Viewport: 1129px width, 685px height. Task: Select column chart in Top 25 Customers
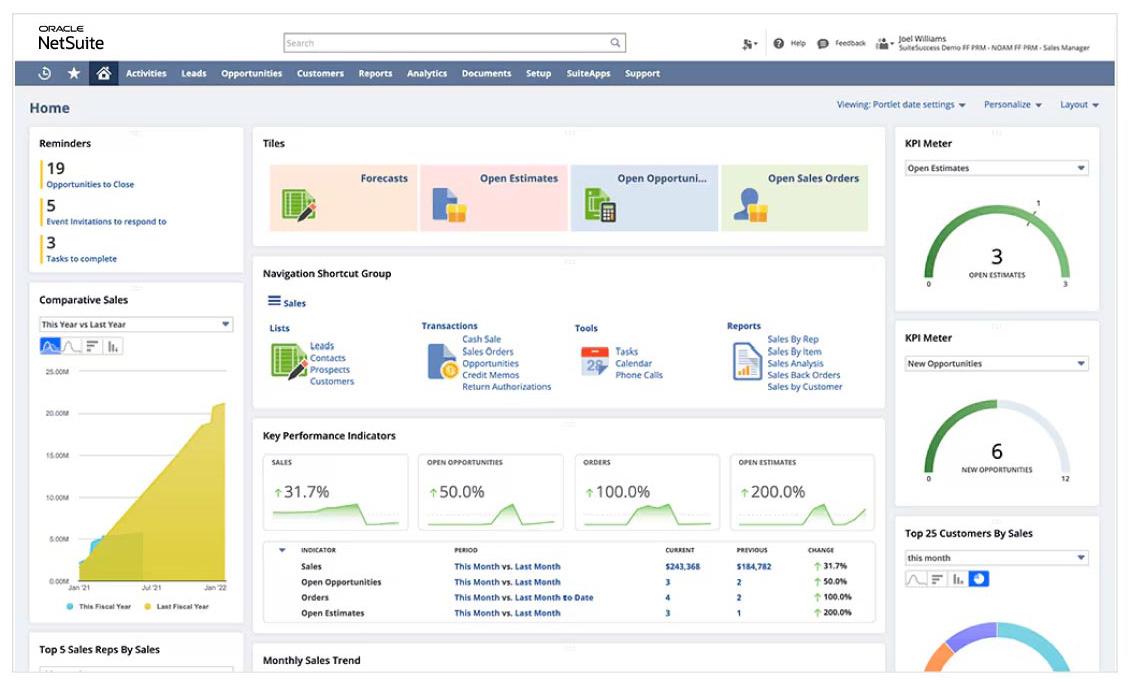(x=958, y=579)
